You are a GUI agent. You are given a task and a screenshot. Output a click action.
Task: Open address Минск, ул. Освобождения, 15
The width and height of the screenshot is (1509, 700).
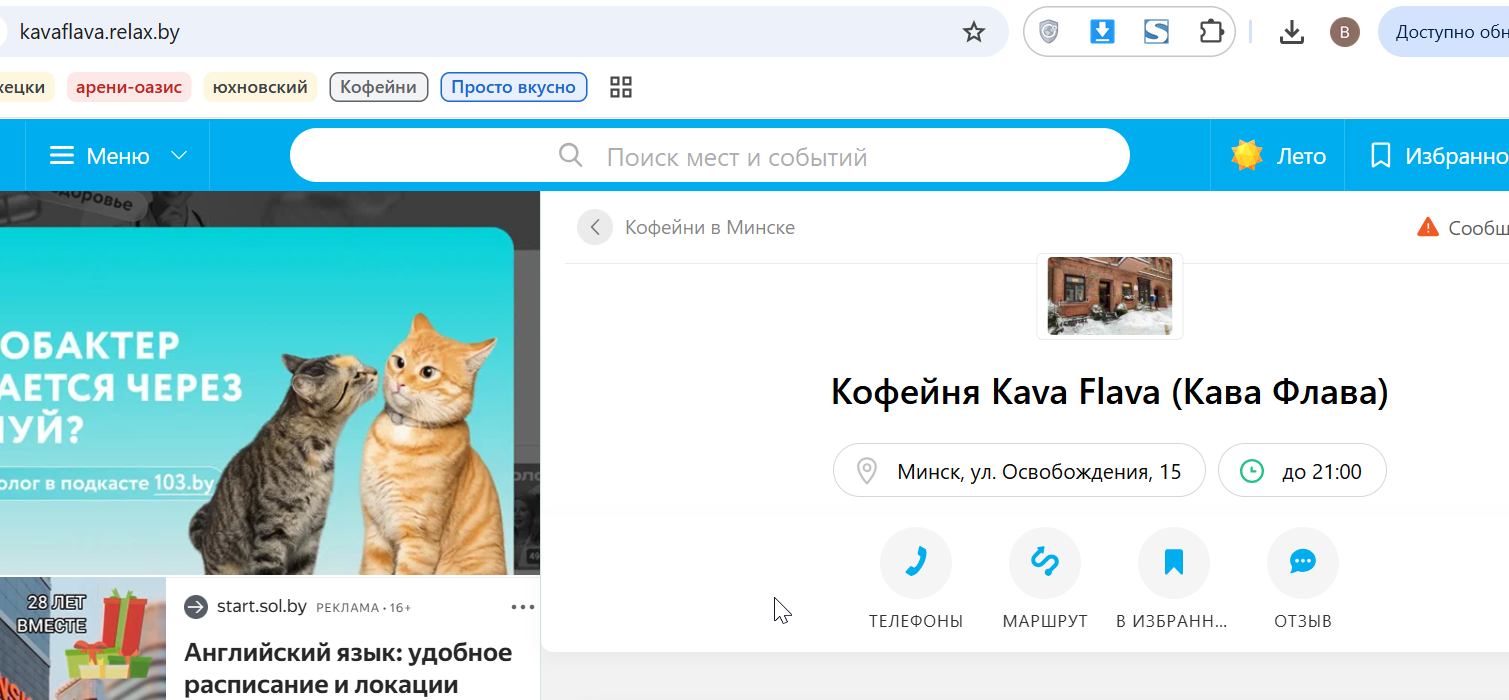[1019, 470]
